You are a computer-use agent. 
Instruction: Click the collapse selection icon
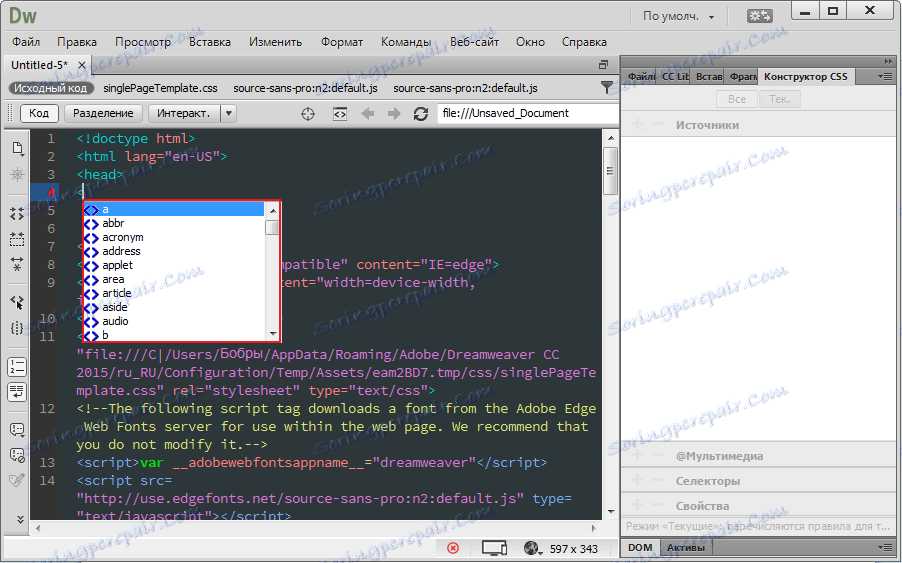tap(17, 239)
